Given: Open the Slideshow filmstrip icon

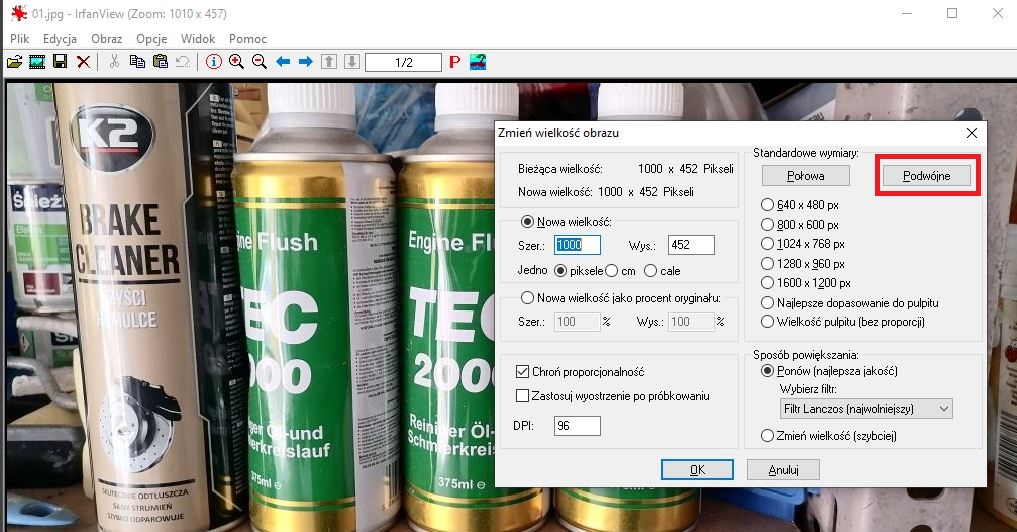Looking at the screenshot, I should 37,62.
